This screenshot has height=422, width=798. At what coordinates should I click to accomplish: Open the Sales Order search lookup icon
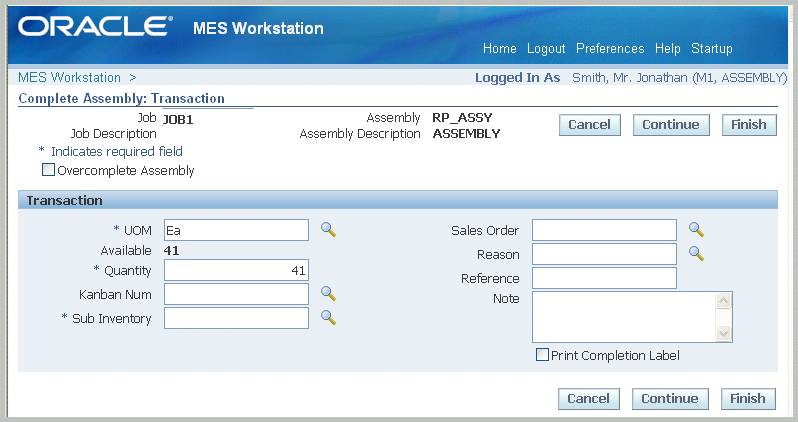[x=696, y=230]
